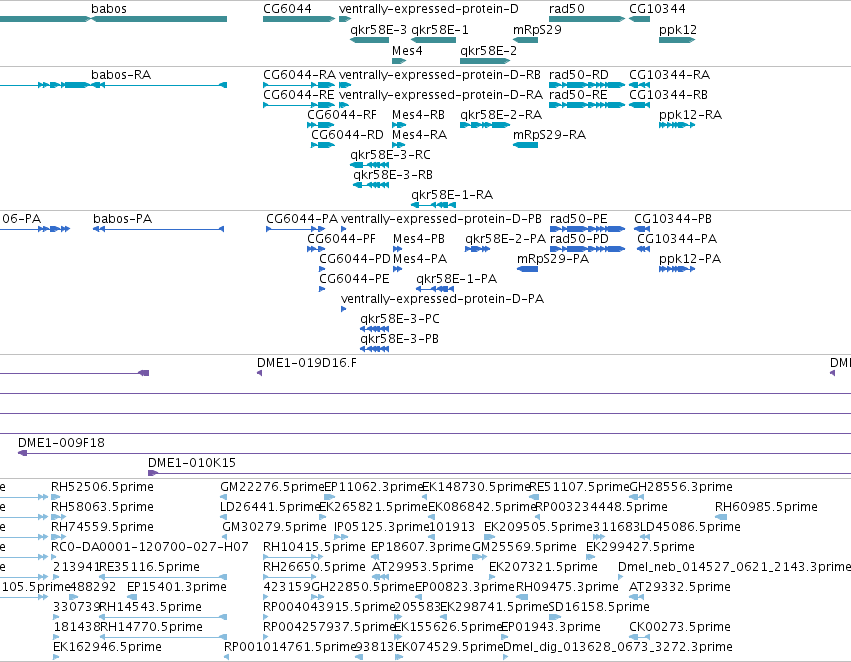Click the Mes4-RA transcript label

(420, 135)
